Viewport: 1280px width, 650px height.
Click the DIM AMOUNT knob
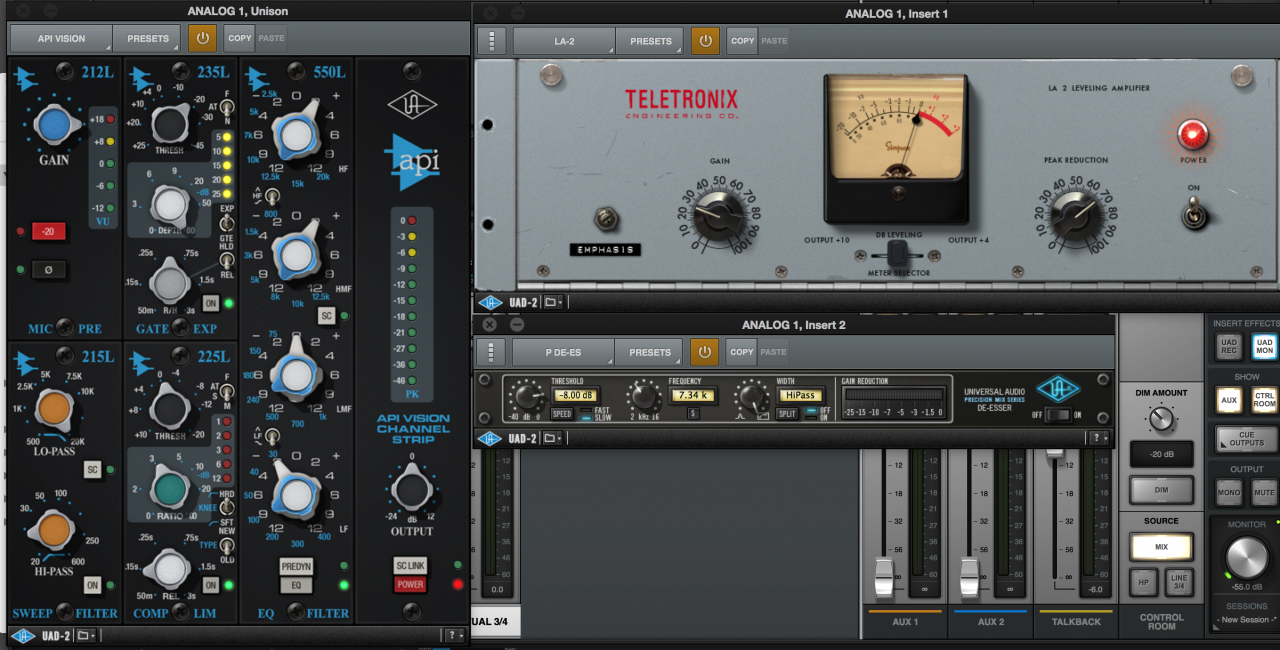tap(1161, 420)
